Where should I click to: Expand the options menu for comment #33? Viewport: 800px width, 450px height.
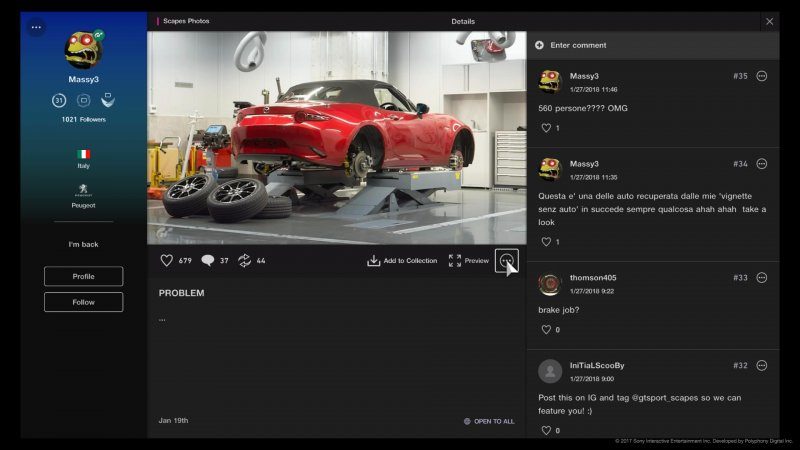[762, 278]
